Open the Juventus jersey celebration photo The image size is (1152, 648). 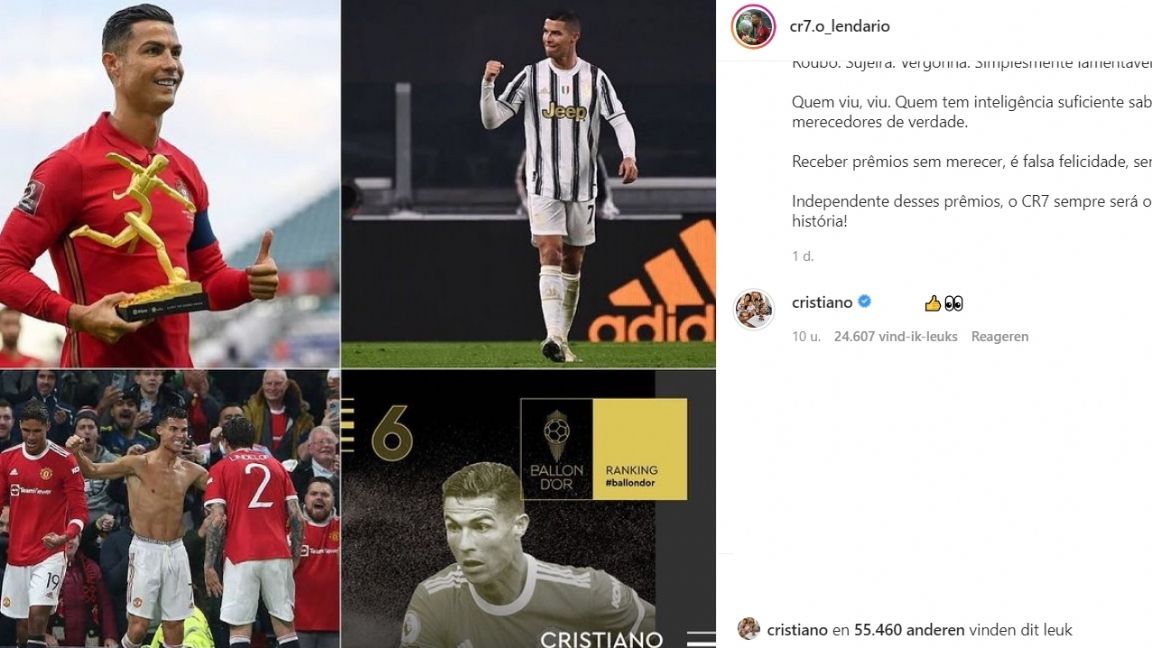tap(528, 184)
